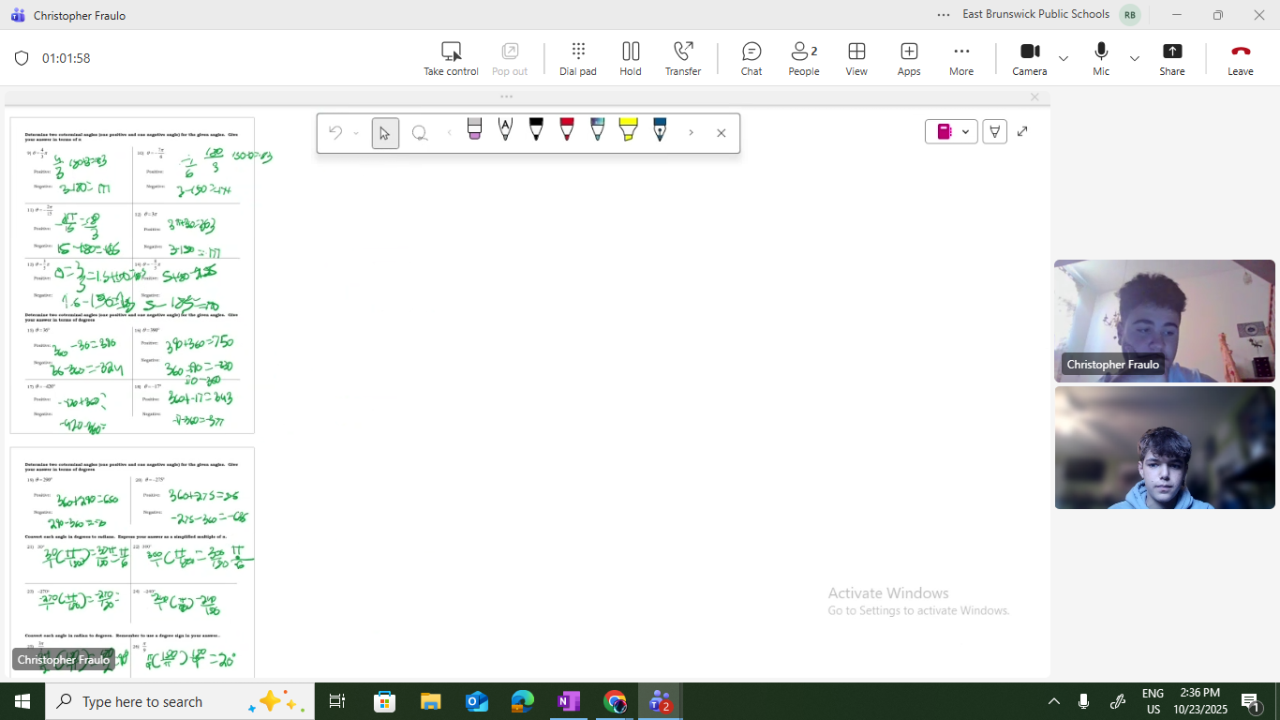
Task: Open the View layout menu
Action: [x=856, y=58]
